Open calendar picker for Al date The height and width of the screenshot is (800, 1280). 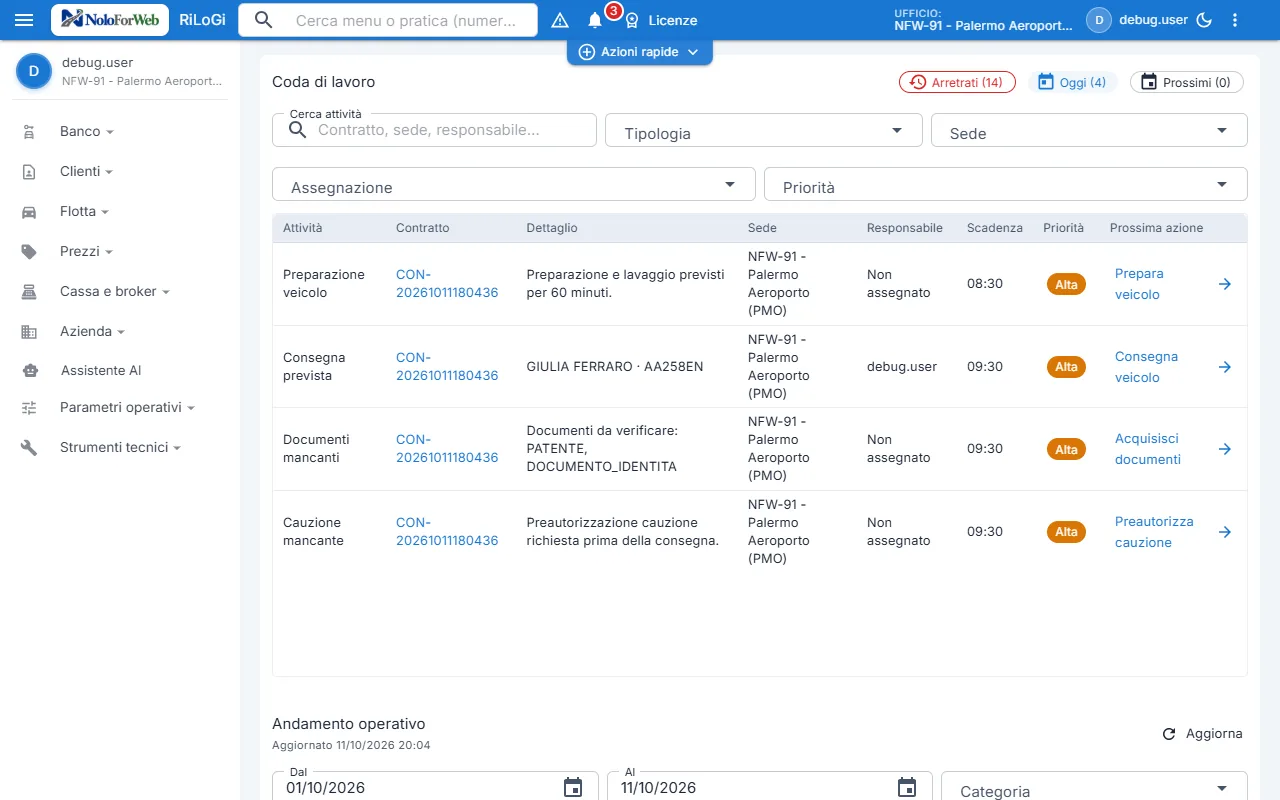(907, 787)
